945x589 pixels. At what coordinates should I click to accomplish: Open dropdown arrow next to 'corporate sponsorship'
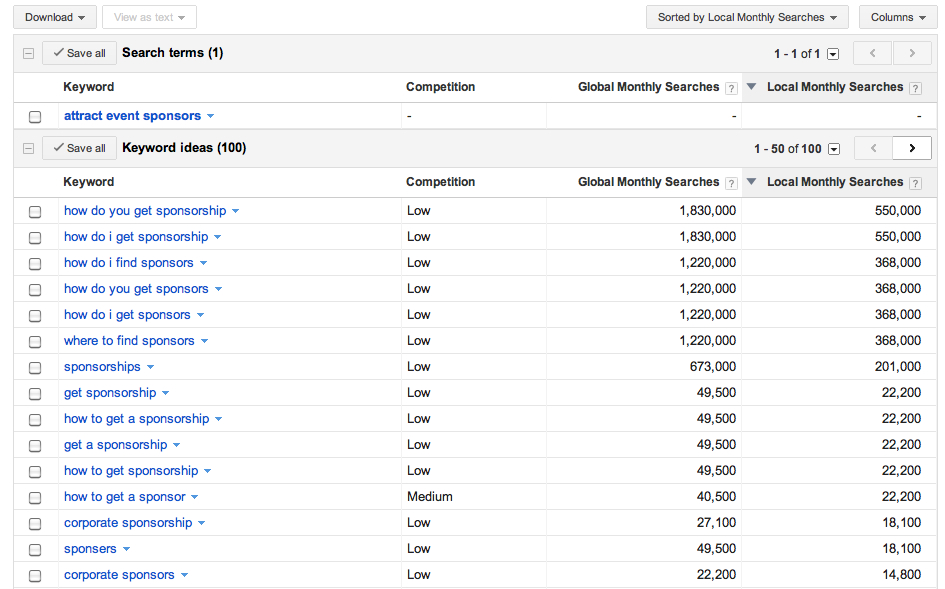point(201,523)
